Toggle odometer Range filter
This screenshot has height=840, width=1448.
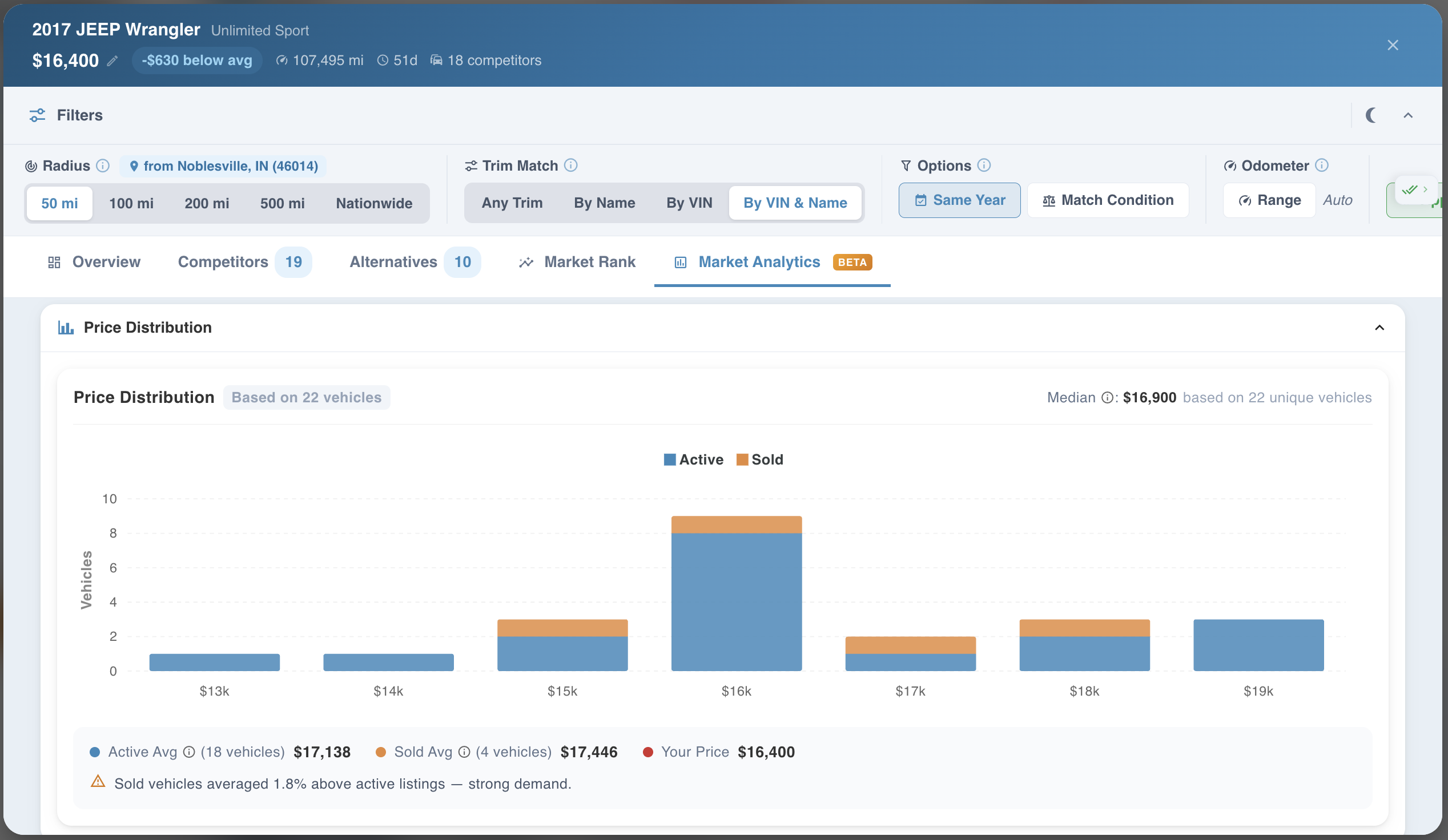pos(1269,200)
